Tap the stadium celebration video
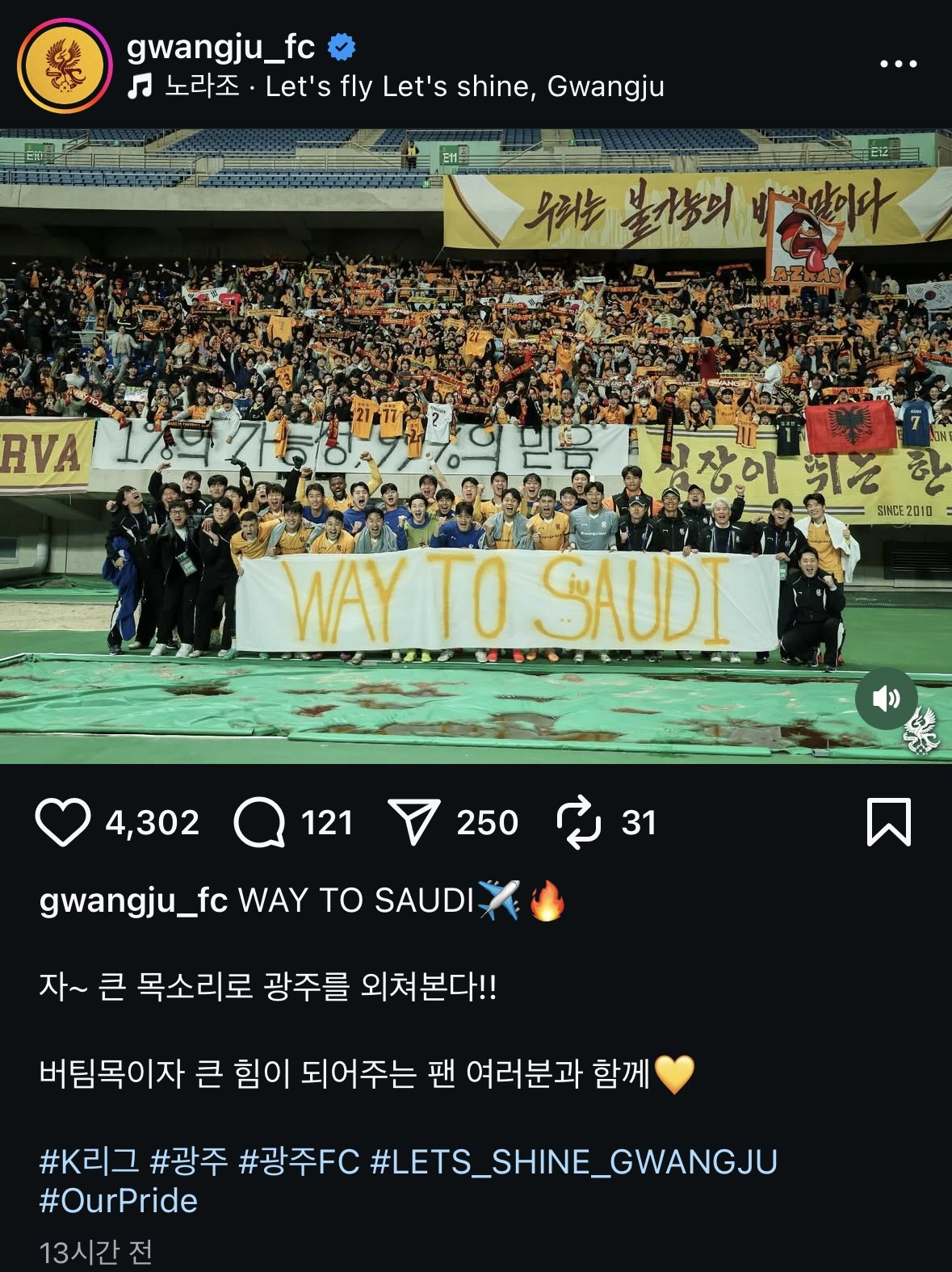Viewport: 952px width, 1272px height. [x=476, y=446]
